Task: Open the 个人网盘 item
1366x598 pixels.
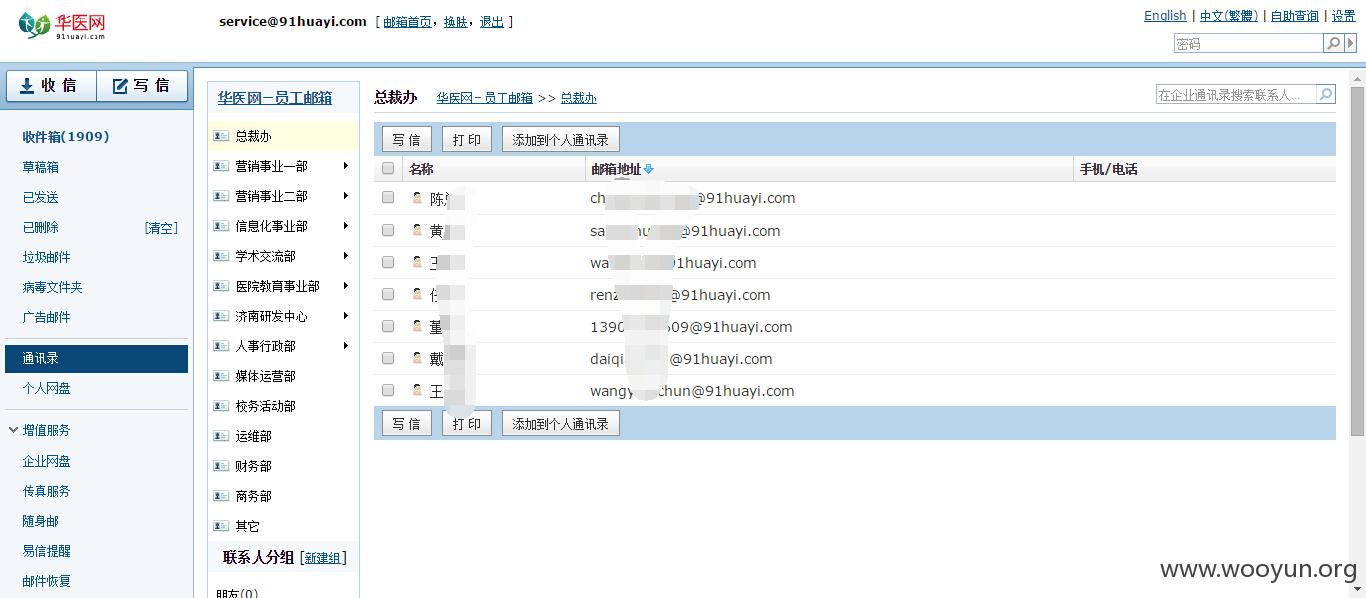Action: [x=47, y=388]
